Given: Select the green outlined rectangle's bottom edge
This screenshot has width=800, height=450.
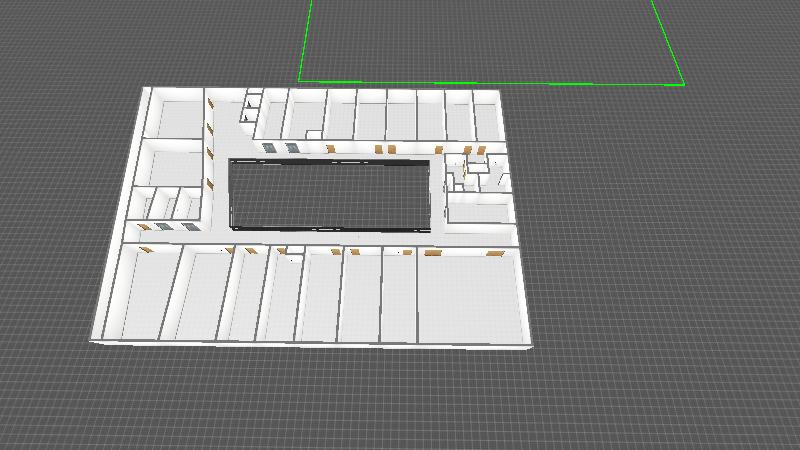Looking at the screenshot, I should click(x=490, y=83).
